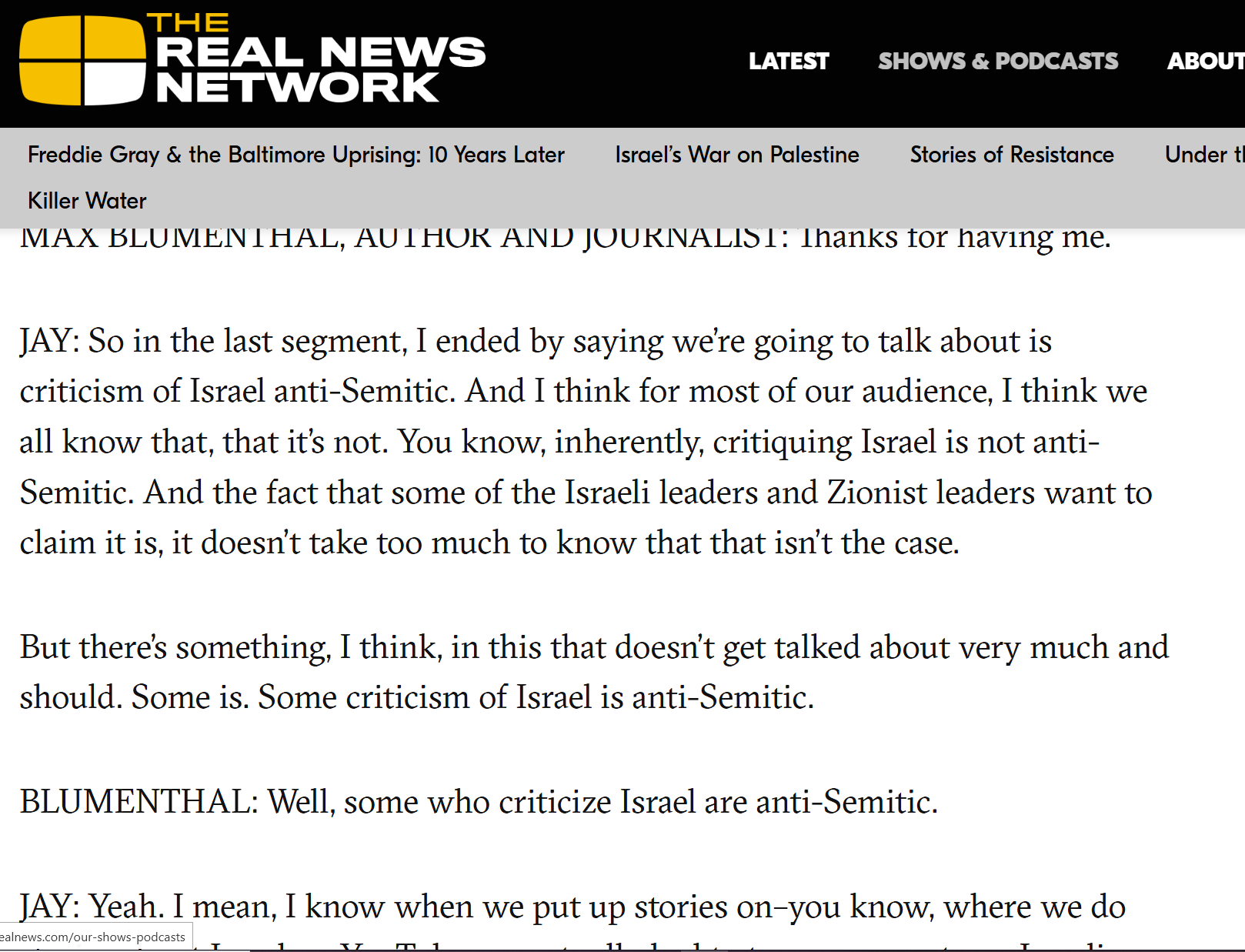Open Freddie Gray & the Baltimore Uprising link

point(296,155)
